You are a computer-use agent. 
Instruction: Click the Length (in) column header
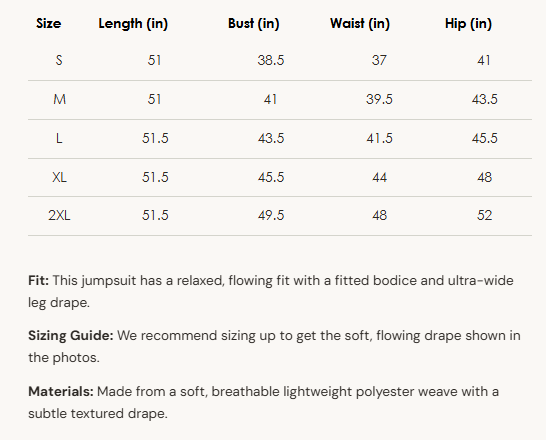tap(133, 24)
